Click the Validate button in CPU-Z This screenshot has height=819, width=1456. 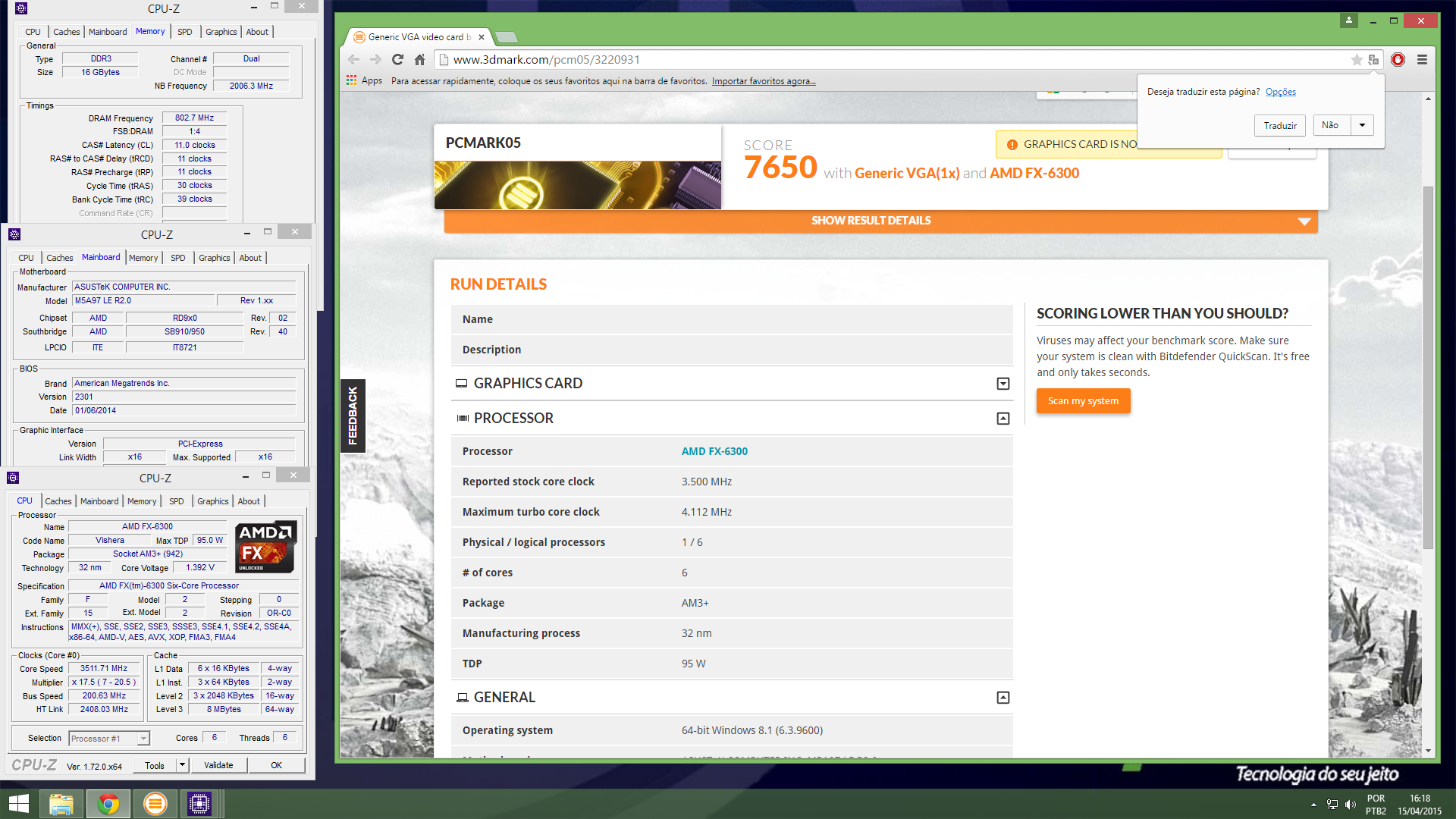tap(218, 765)
